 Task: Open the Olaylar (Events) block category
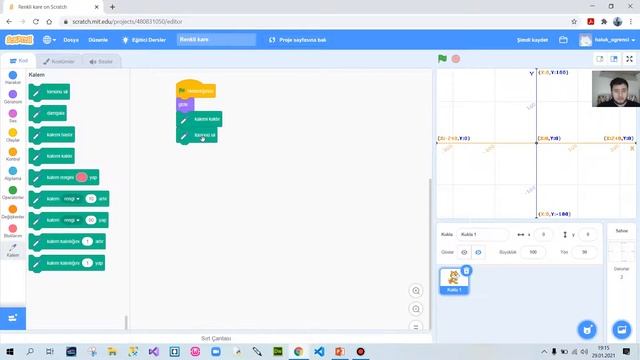(13, 135)
